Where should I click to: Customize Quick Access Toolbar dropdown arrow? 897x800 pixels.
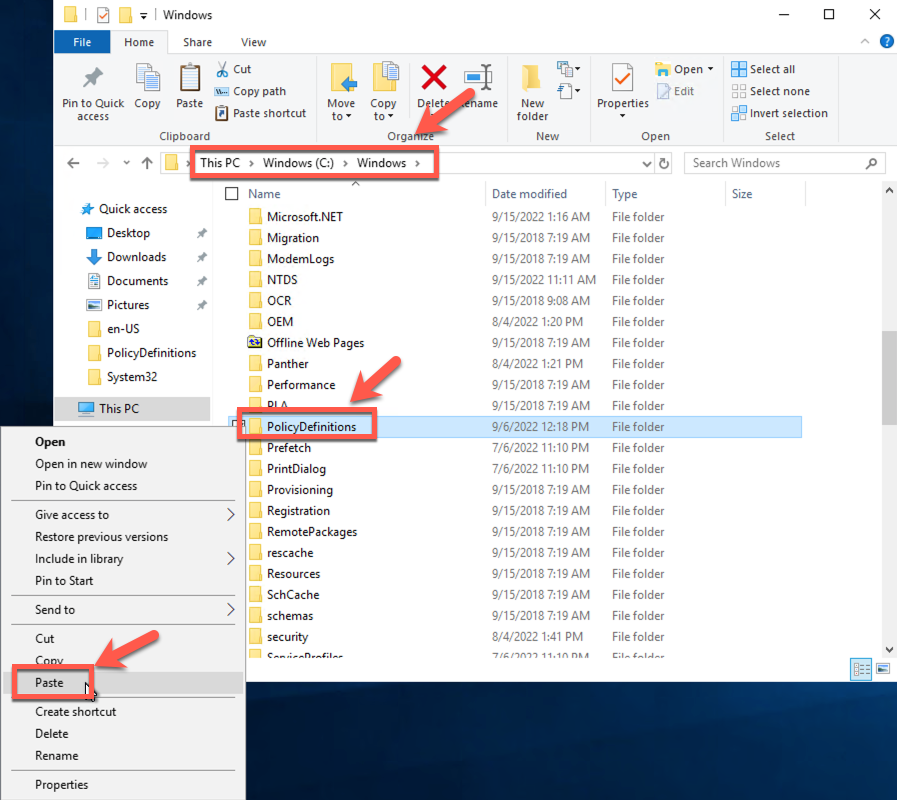click(144, 15)
